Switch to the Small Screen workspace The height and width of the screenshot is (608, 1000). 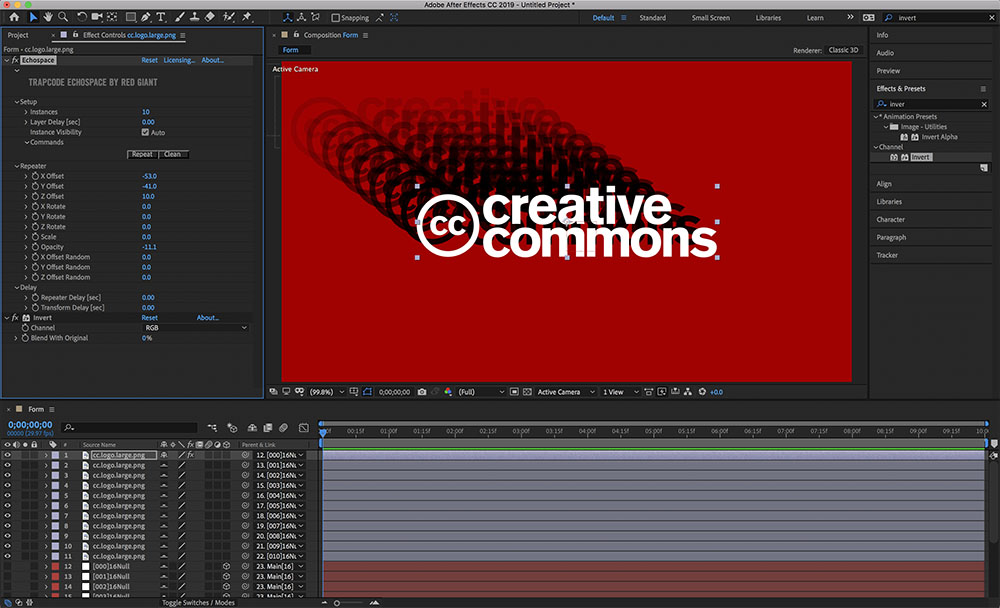pos(710,18)
